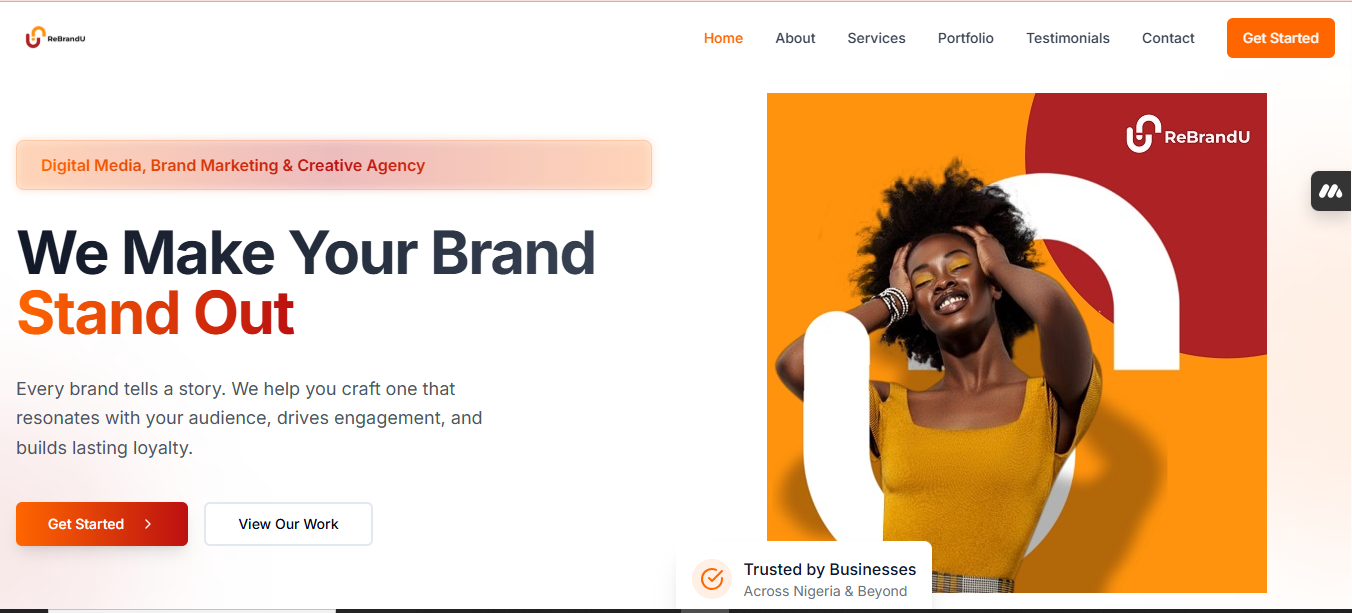Open the Contact nav link
Screen dimensions: 1352x613
coord(1168,38)
